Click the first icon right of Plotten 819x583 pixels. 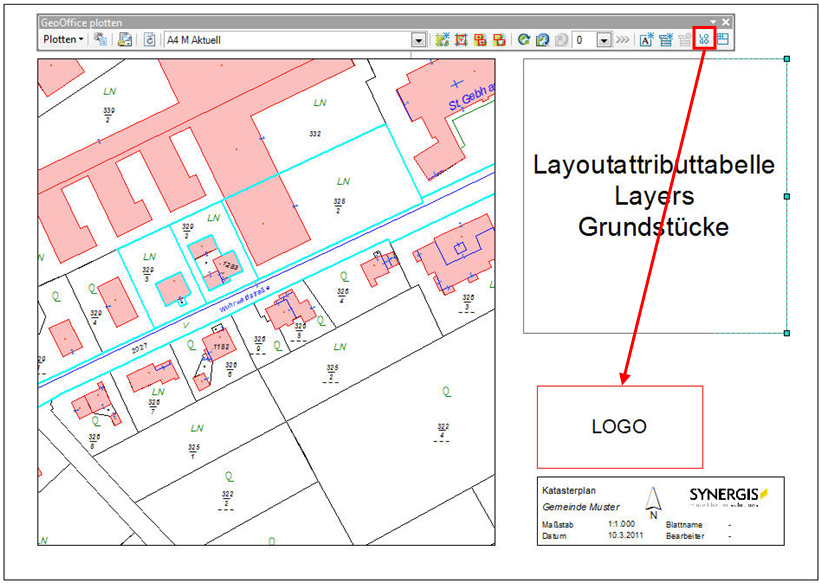pyautogui.click(x=101, y=40)
